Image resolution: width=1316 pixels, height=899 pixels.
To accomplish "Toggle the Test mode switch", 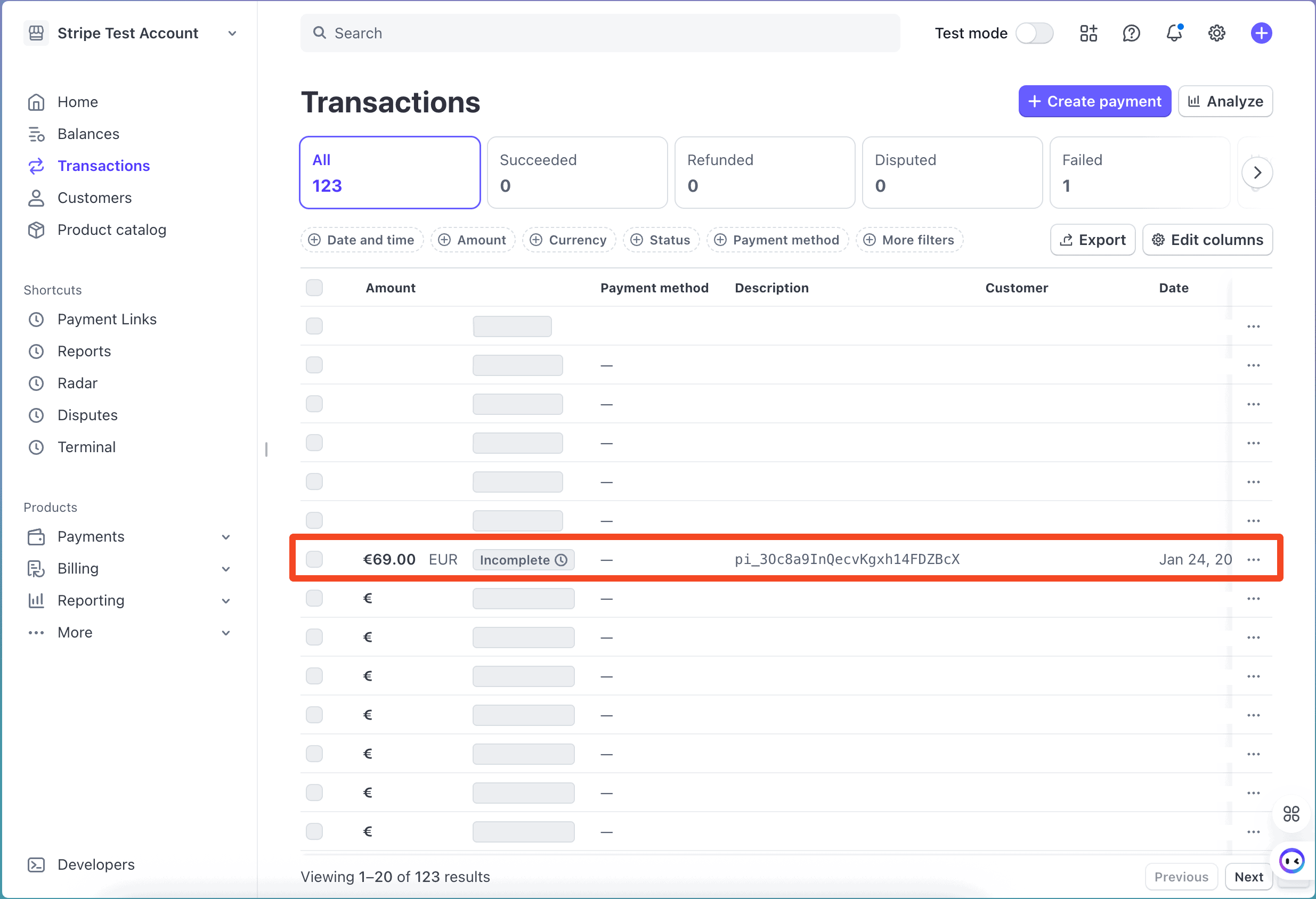I will tap(1034, 34).
